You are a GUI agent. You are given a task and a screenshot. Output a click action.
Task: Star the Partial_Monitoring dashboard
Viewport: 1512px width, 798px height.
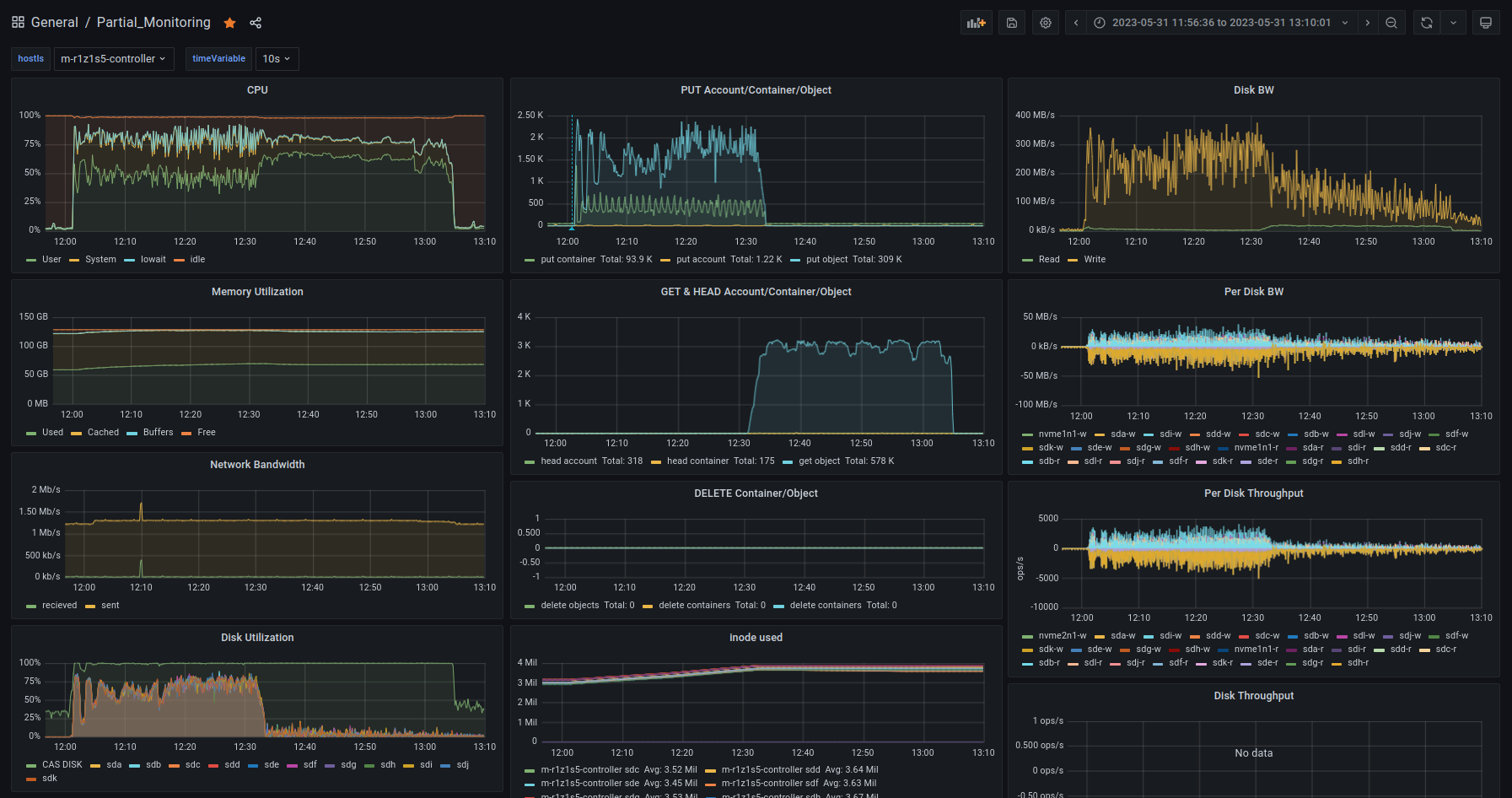coord(229,23)
